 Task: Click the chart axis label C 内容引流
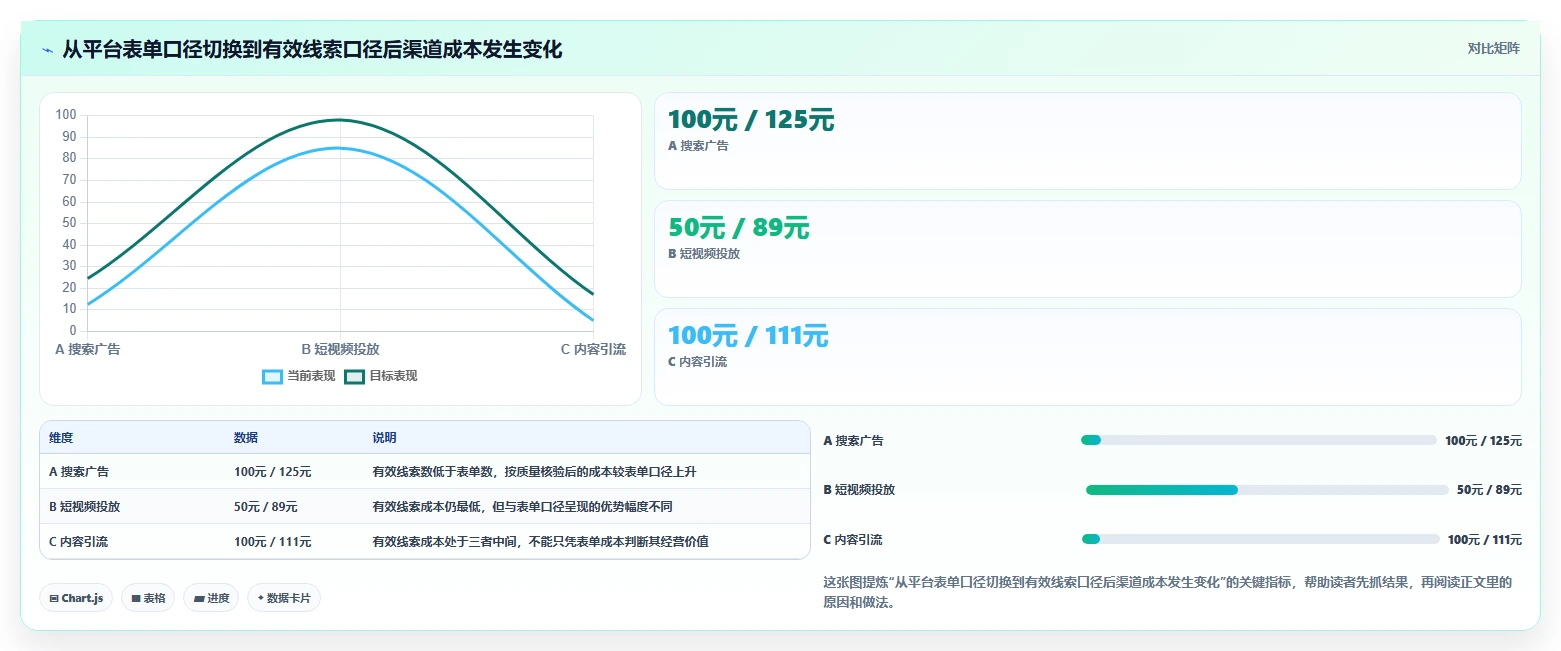tap(593, 349)
